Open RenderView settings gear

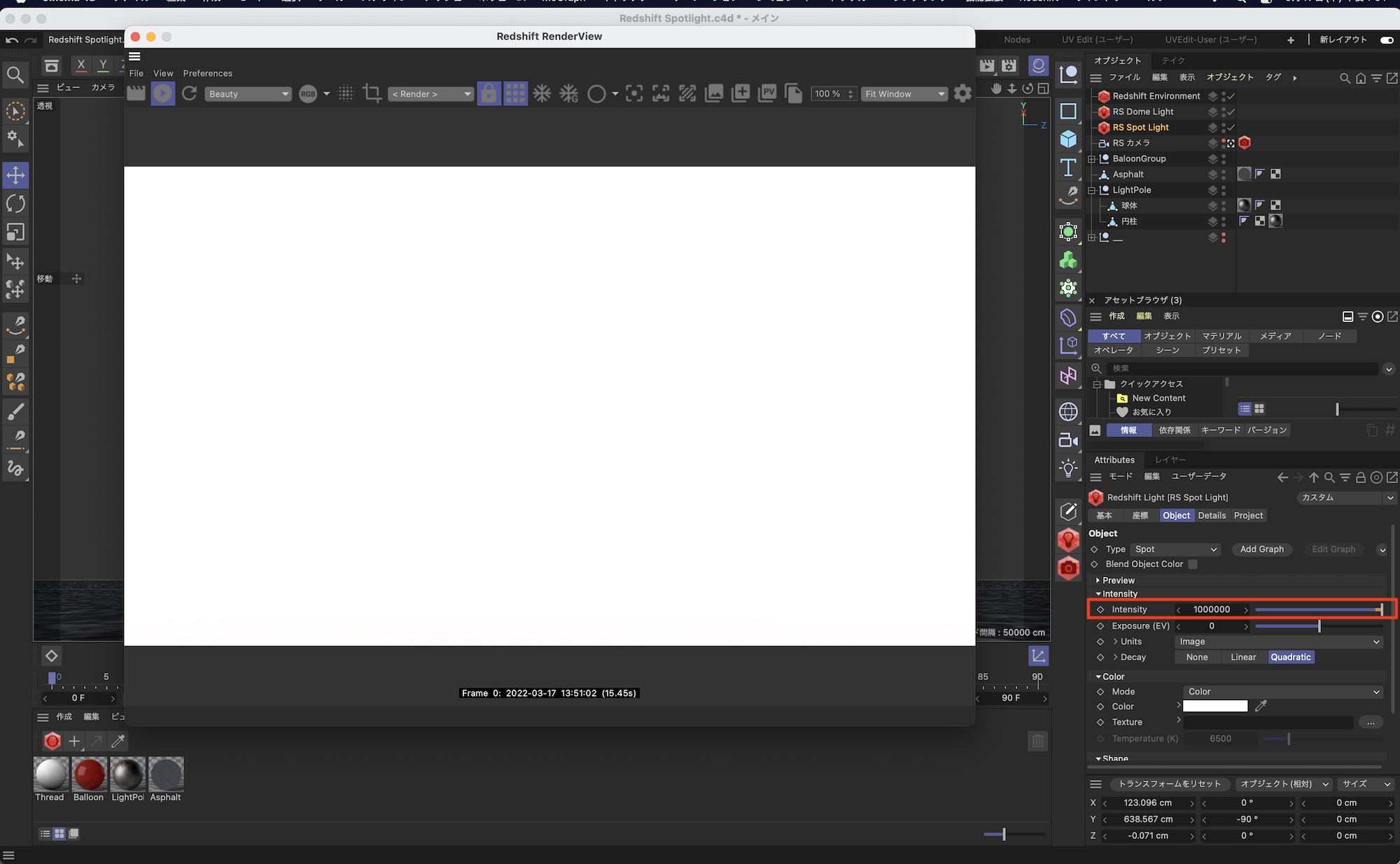962,94
